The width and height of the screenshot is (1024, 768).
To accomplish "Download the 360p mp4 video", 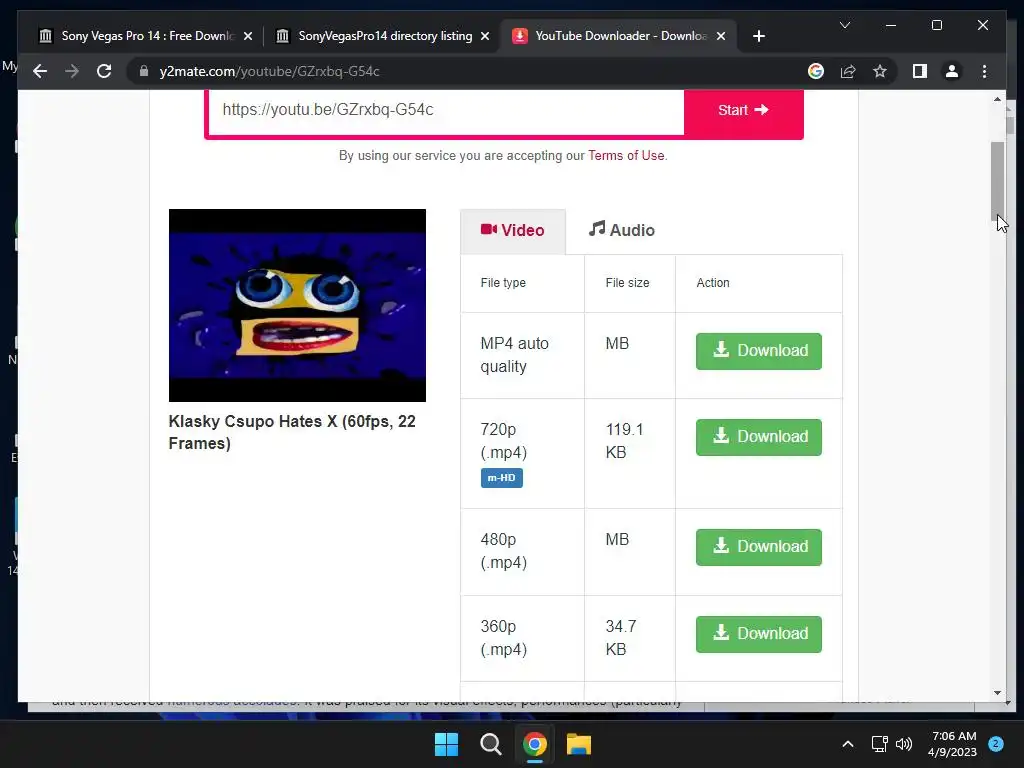I will point(758,633).
